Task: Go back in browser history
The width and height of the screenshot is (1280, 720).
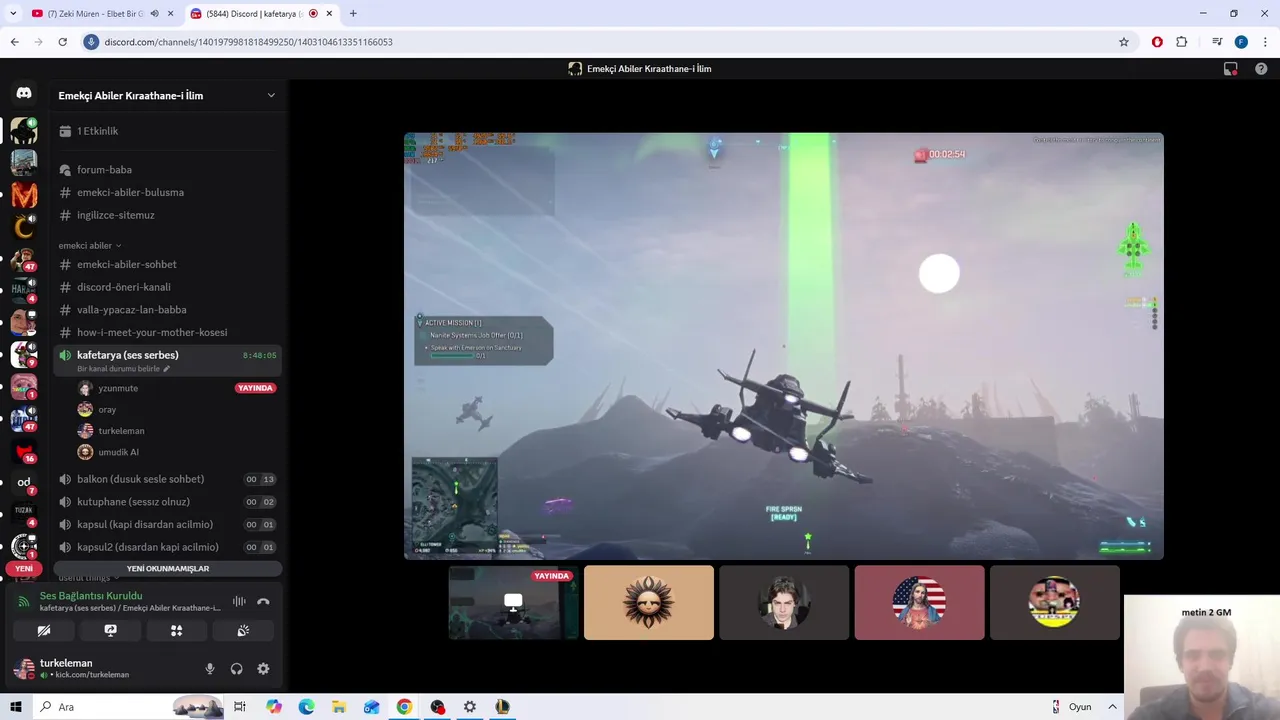Action: click(14, 42)
